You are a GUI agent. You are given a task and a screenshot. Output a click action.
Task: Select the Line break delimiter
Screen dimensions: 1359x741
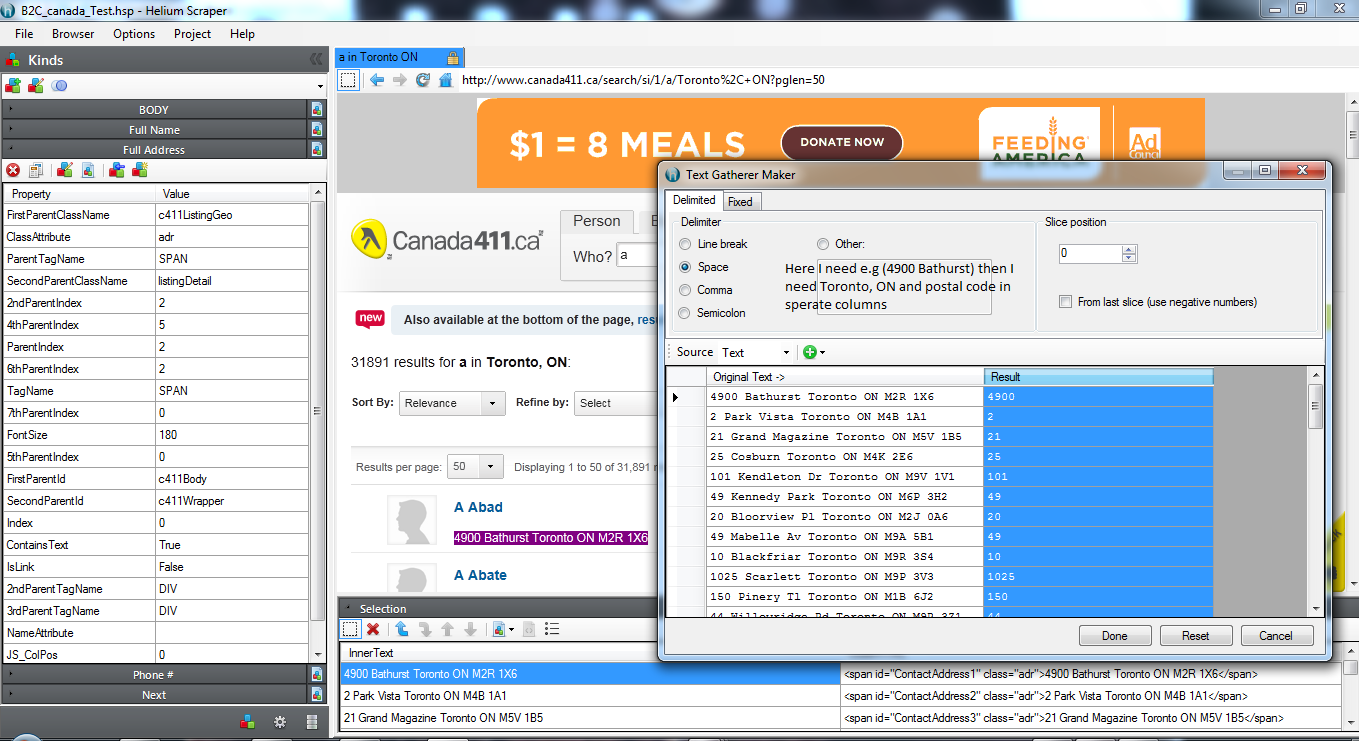pos(685,244)
